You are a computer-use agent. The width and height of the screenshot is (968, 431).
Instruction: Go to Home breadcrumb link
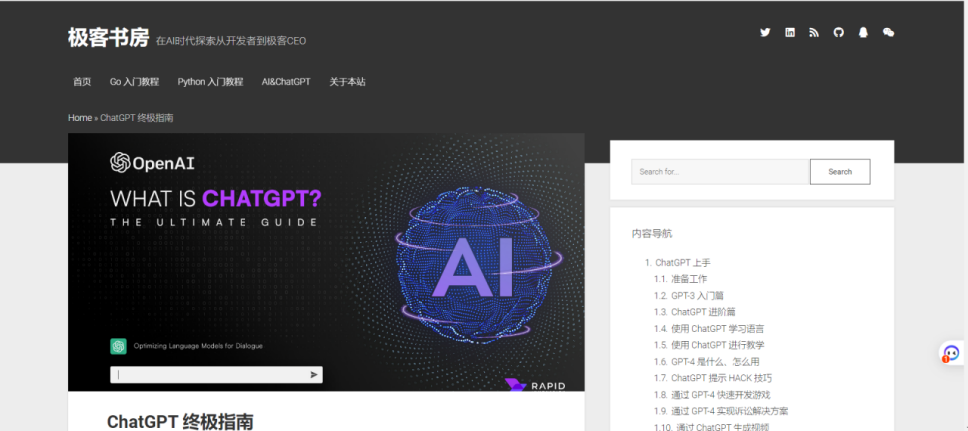80,117
